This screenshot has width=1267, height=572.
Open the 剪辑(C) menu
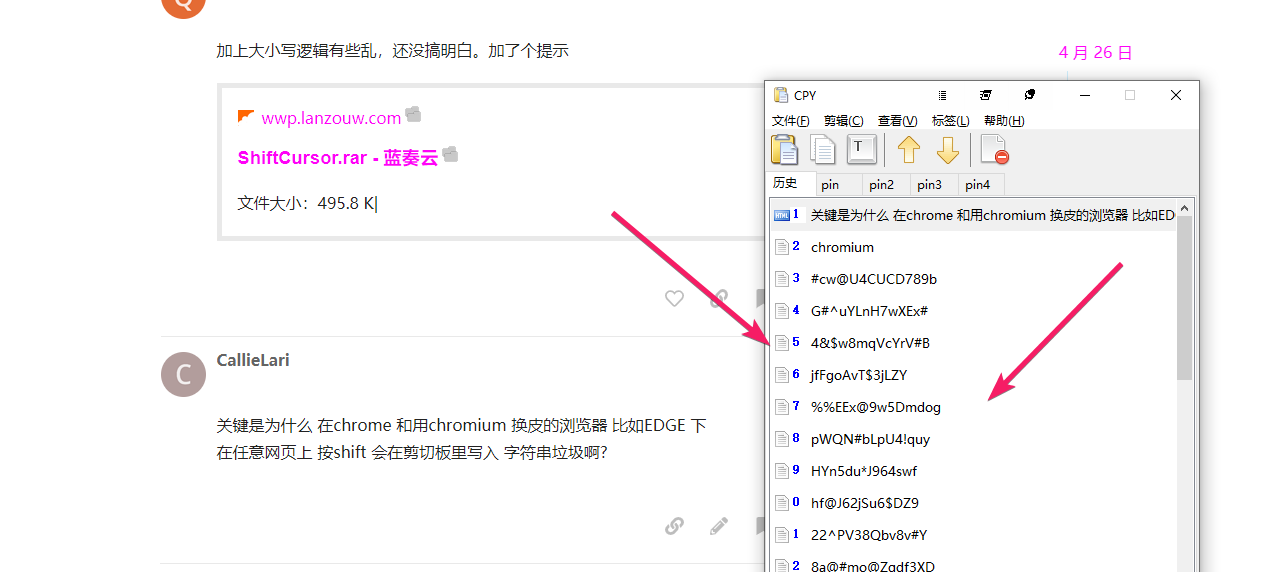843,121
